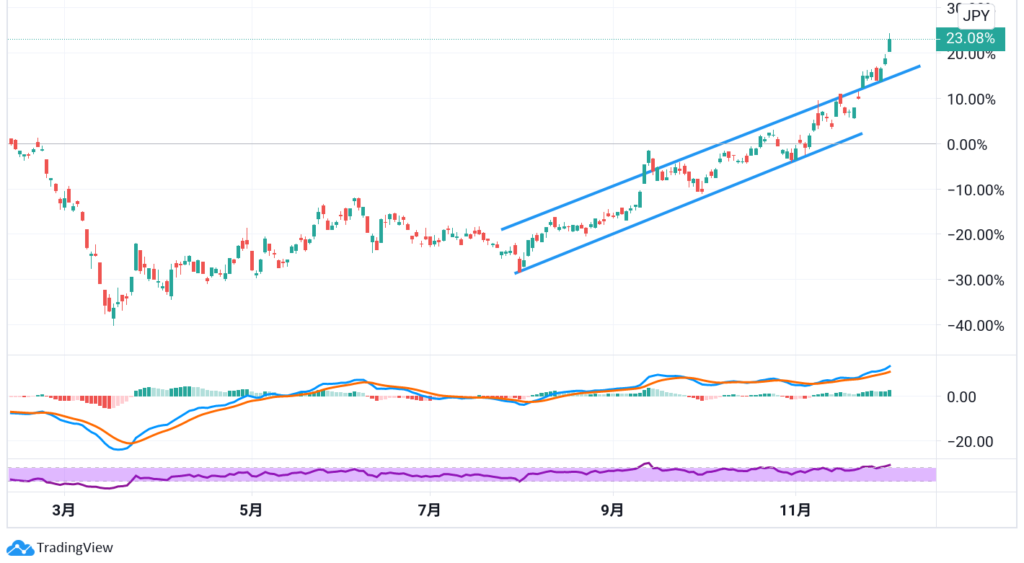Click the -10.00% price axis label
The image size is (1024, 563).
pos(970,190)
